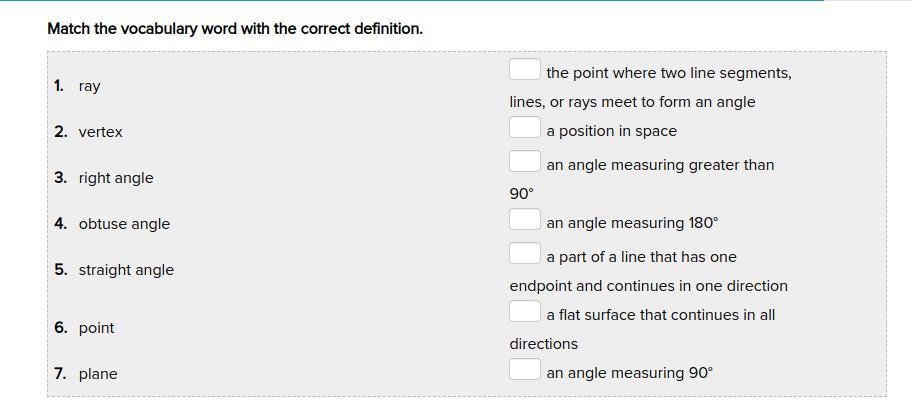This screenshot has width=912, height=417.
Task: Select the box next to 'a position in space'
Action: (525, 128)
